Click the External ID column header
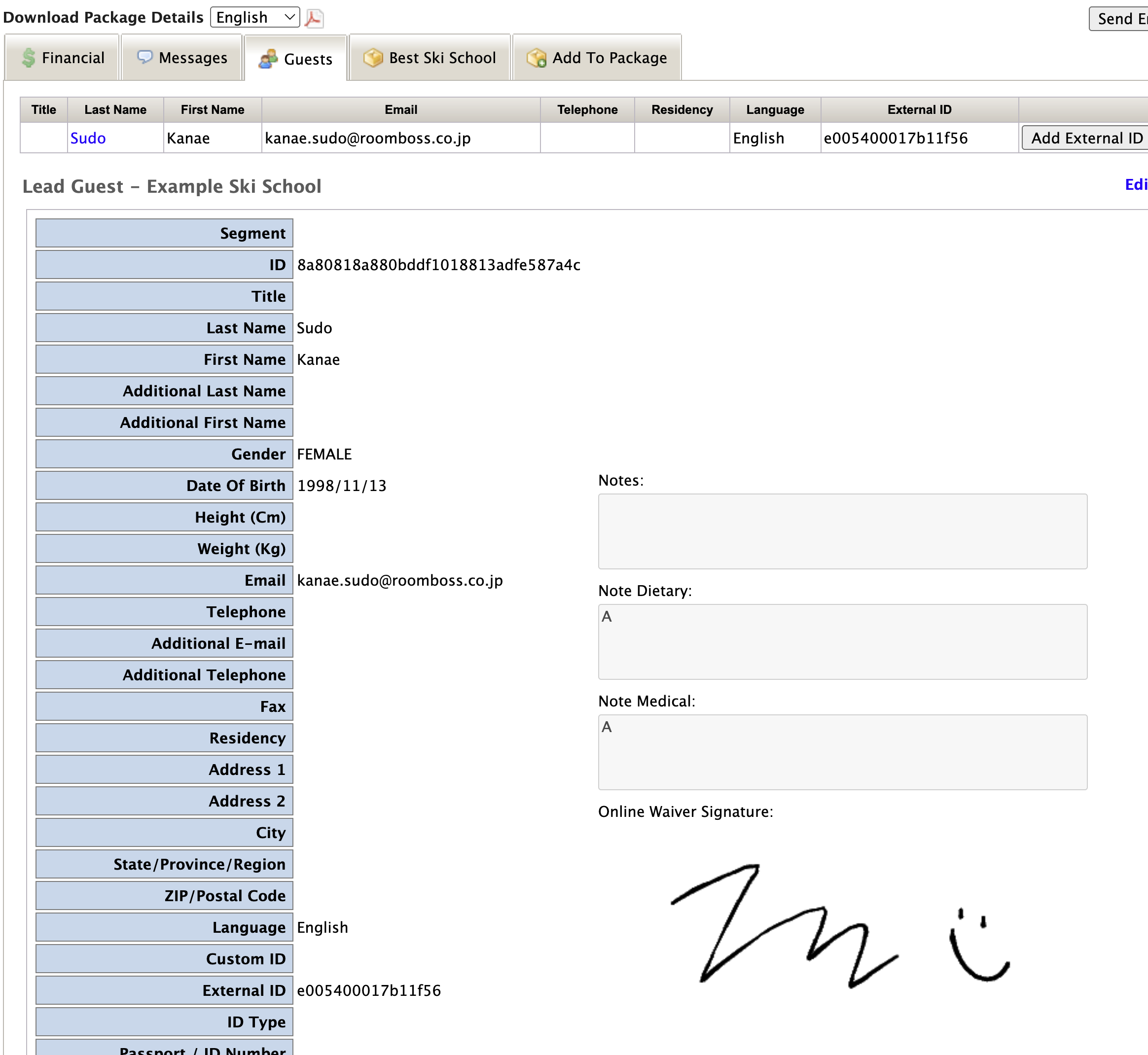The width and height of the screenshot is (1148, 1055). (x=919, y=109)
